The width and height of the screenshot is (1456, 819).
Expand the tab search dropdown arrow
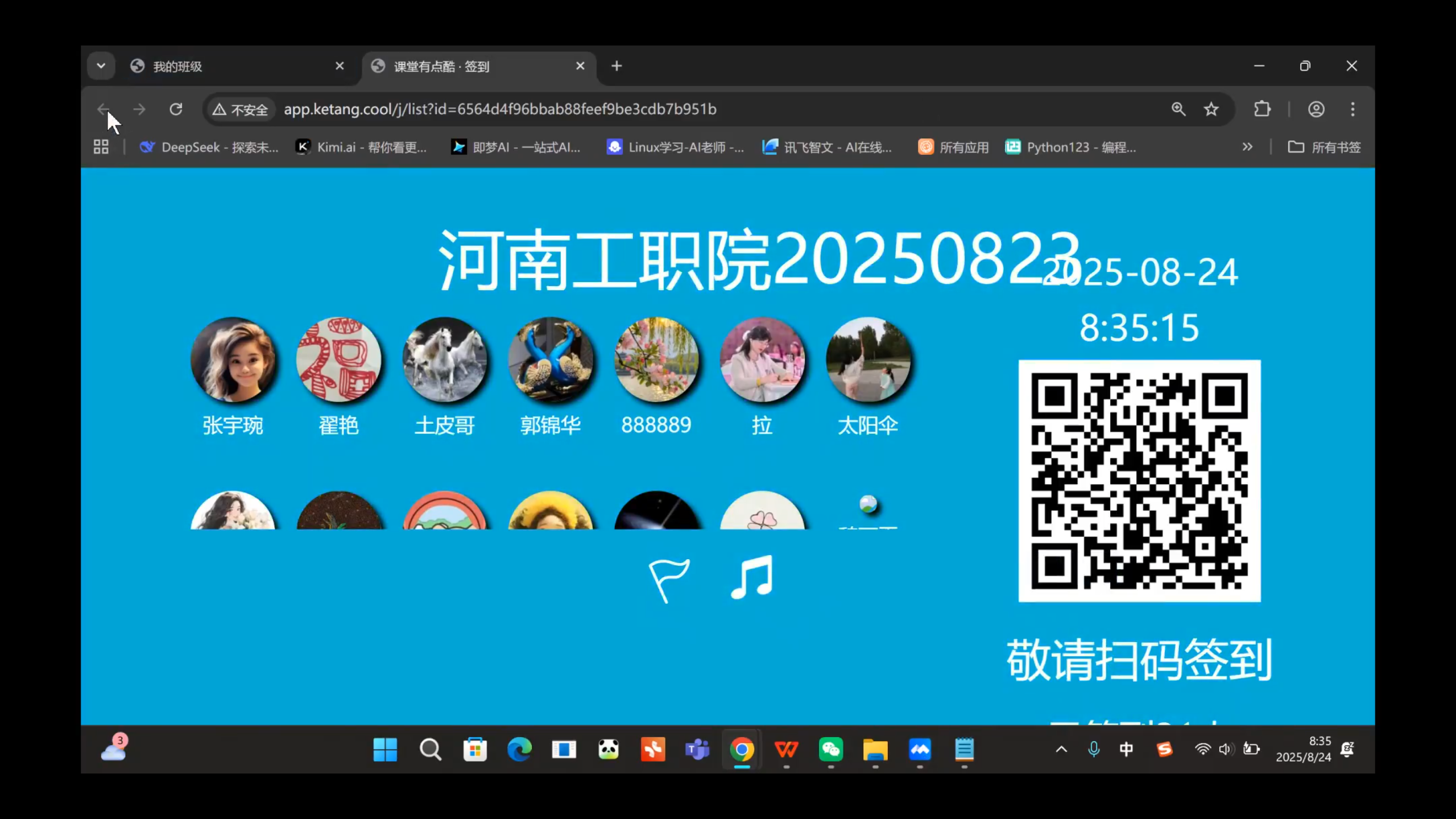pos(101,66)
